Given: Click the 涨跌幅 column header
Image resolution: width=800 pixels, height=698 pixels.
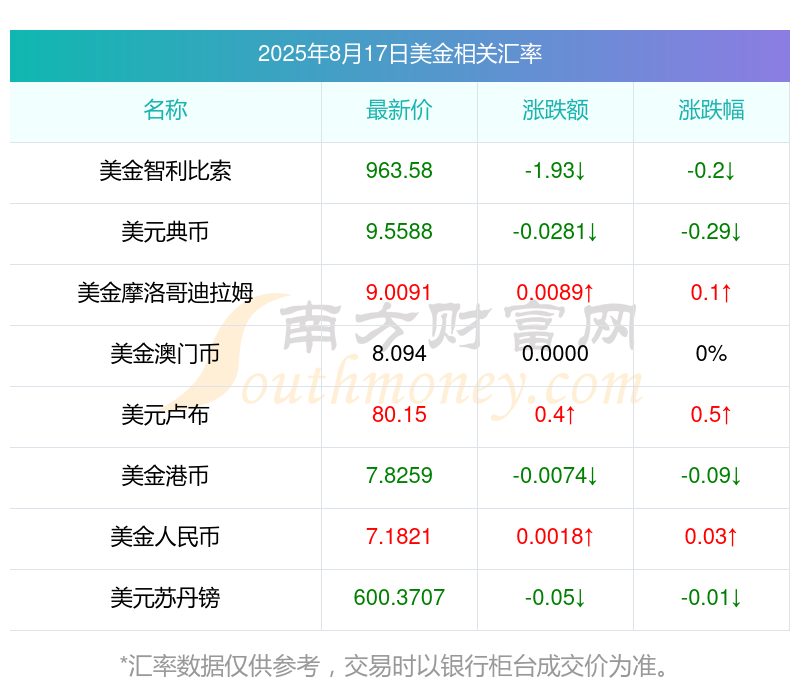Looking at the screenshot, I should [711, 110].
